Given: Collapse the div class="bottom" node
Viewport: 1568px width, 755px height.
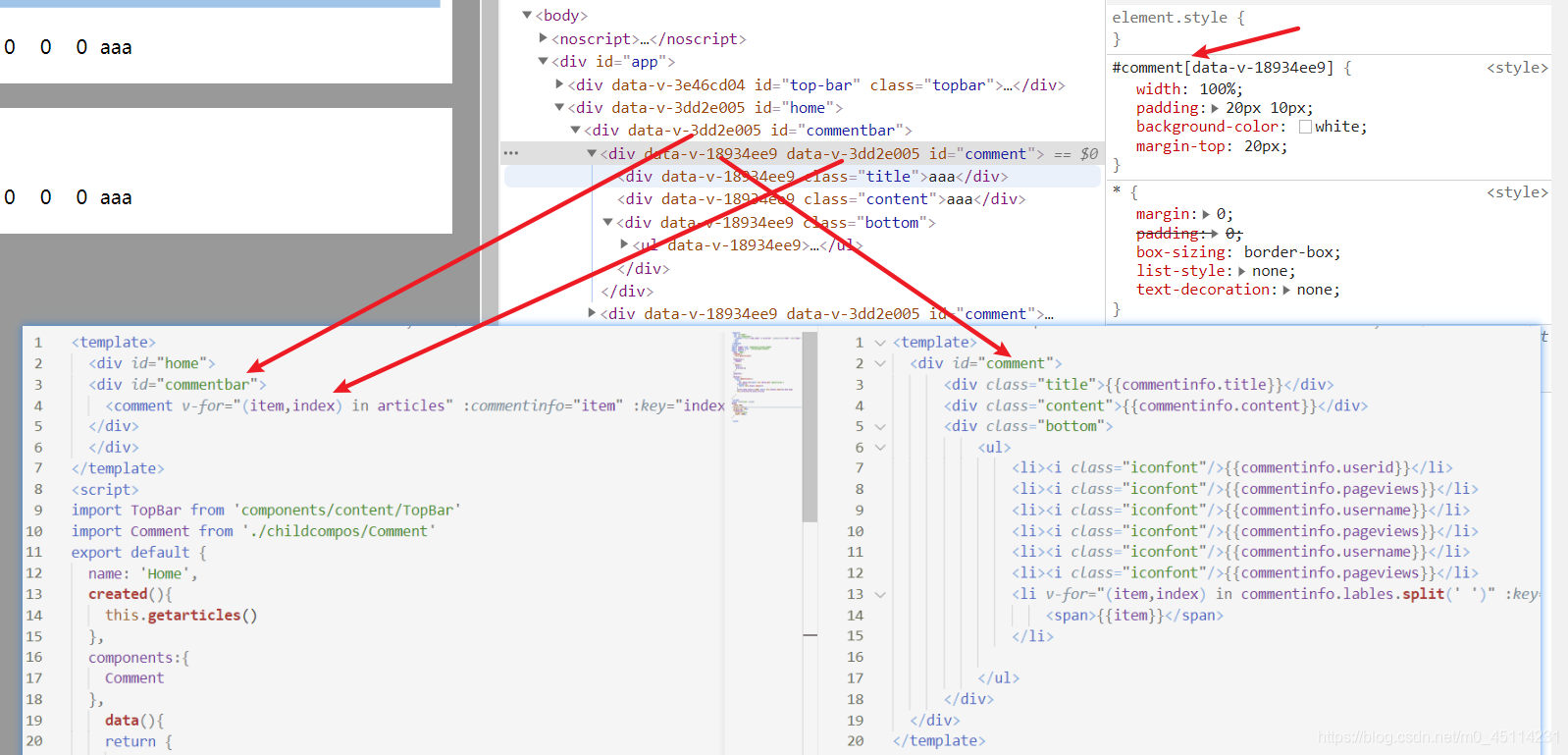Looking at the screenshot, I should pyautogui.click(x=607, y=222).
